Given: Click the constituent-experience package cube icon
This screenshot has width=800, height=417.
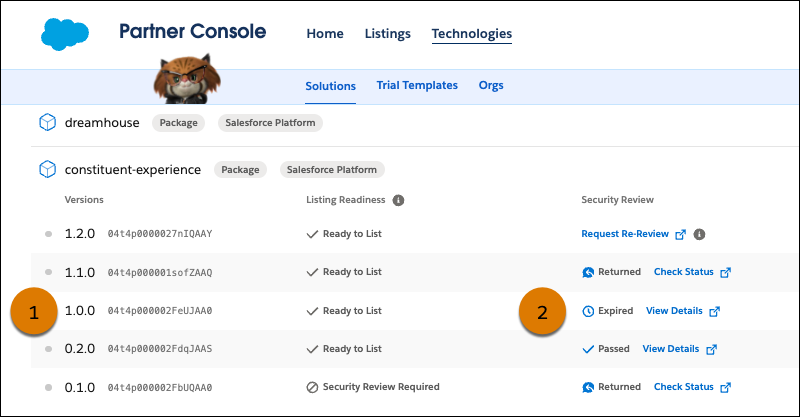Looking at the screenshot, I should [x=46, y=170].
